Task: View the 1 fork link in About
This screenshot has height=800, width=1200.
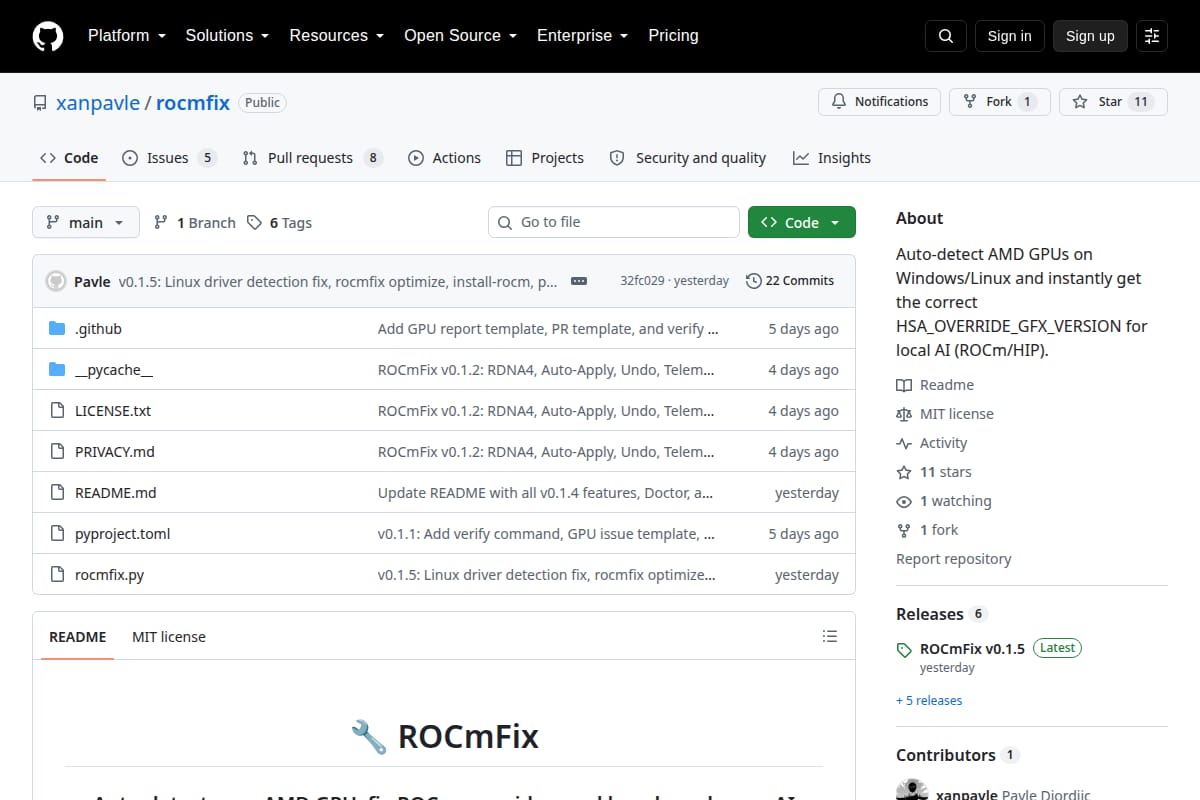Action: tap(927, 530)
